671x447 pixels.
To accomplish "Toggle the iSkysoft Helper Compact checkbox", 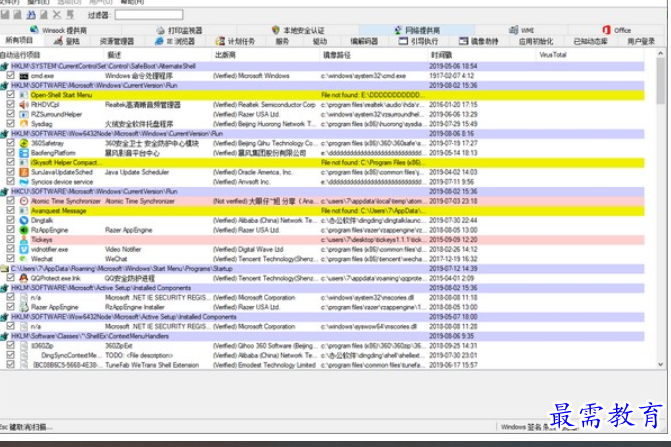I will (x=11, y=162).
